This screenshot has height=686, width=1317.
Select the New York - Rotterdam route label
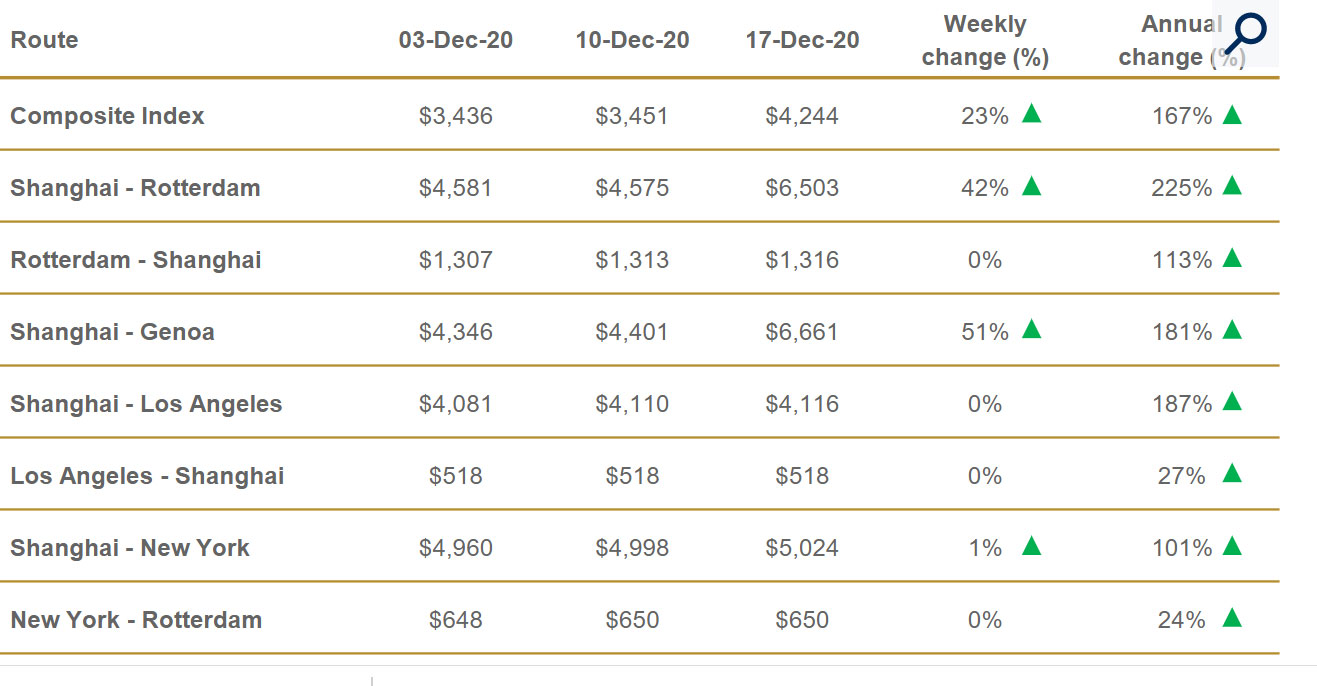point(136,620)
